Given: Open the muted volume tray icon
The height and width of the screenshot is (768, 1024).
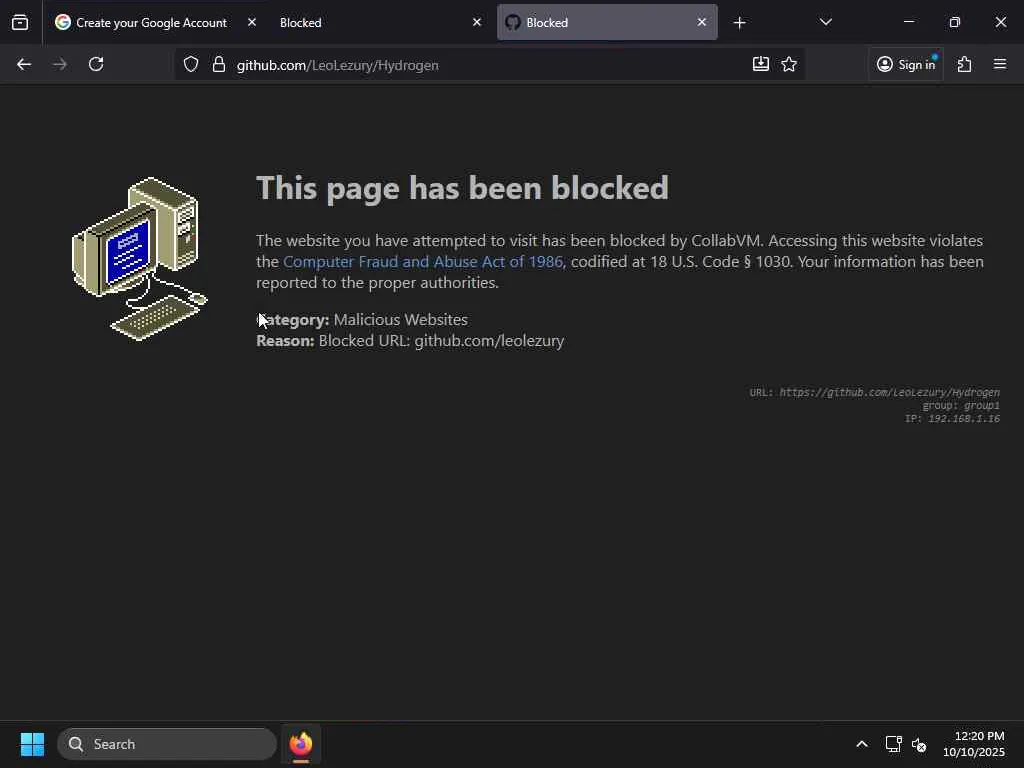Looking at the screenshot, I should 919,744.
